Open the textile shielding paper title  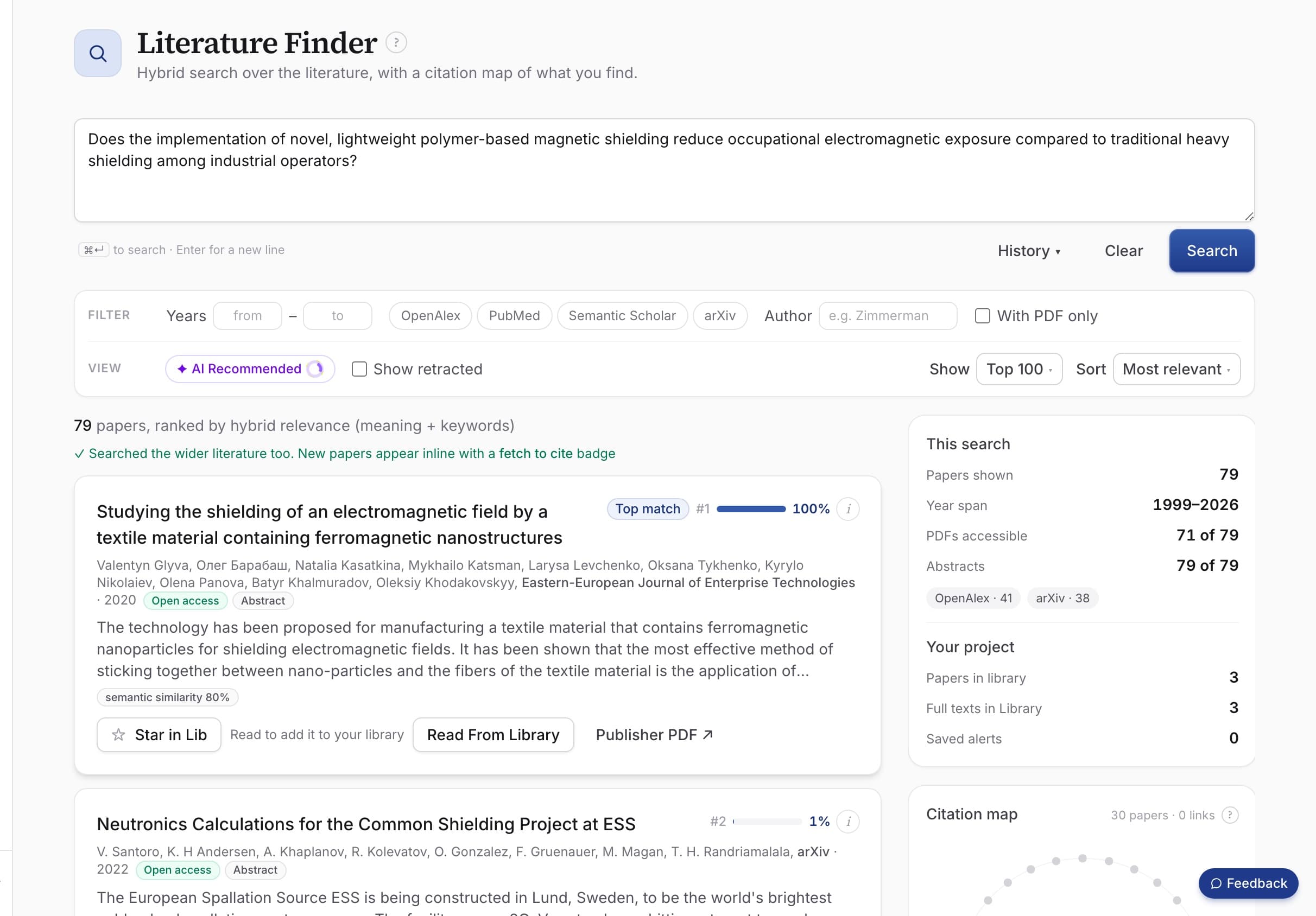coord(329,524)
